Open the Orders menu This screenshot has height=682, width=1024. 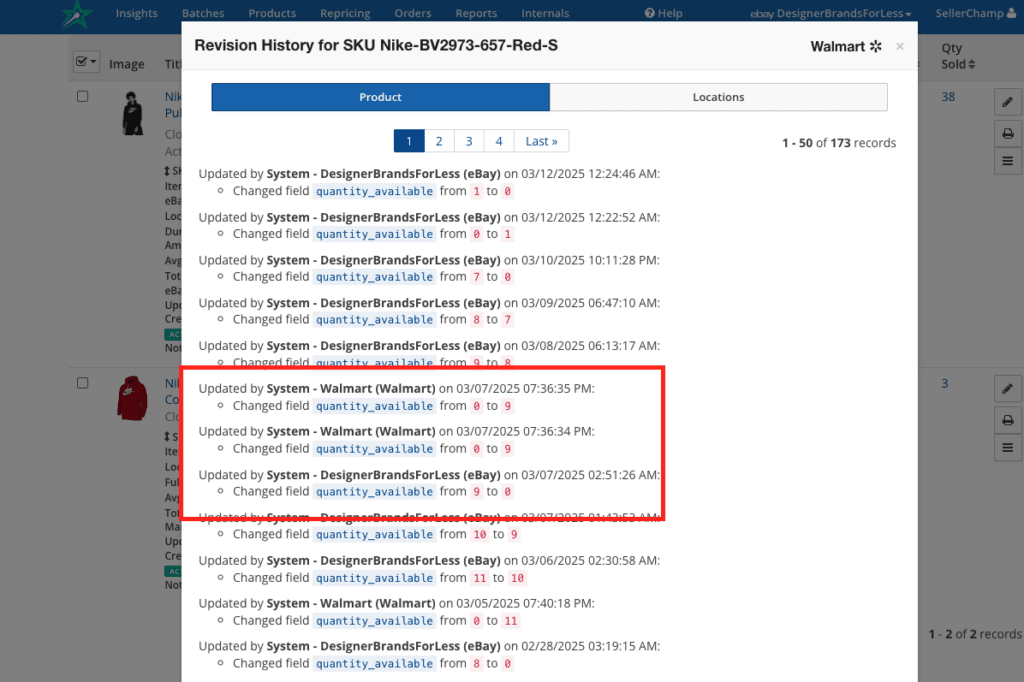pos(413,13)
